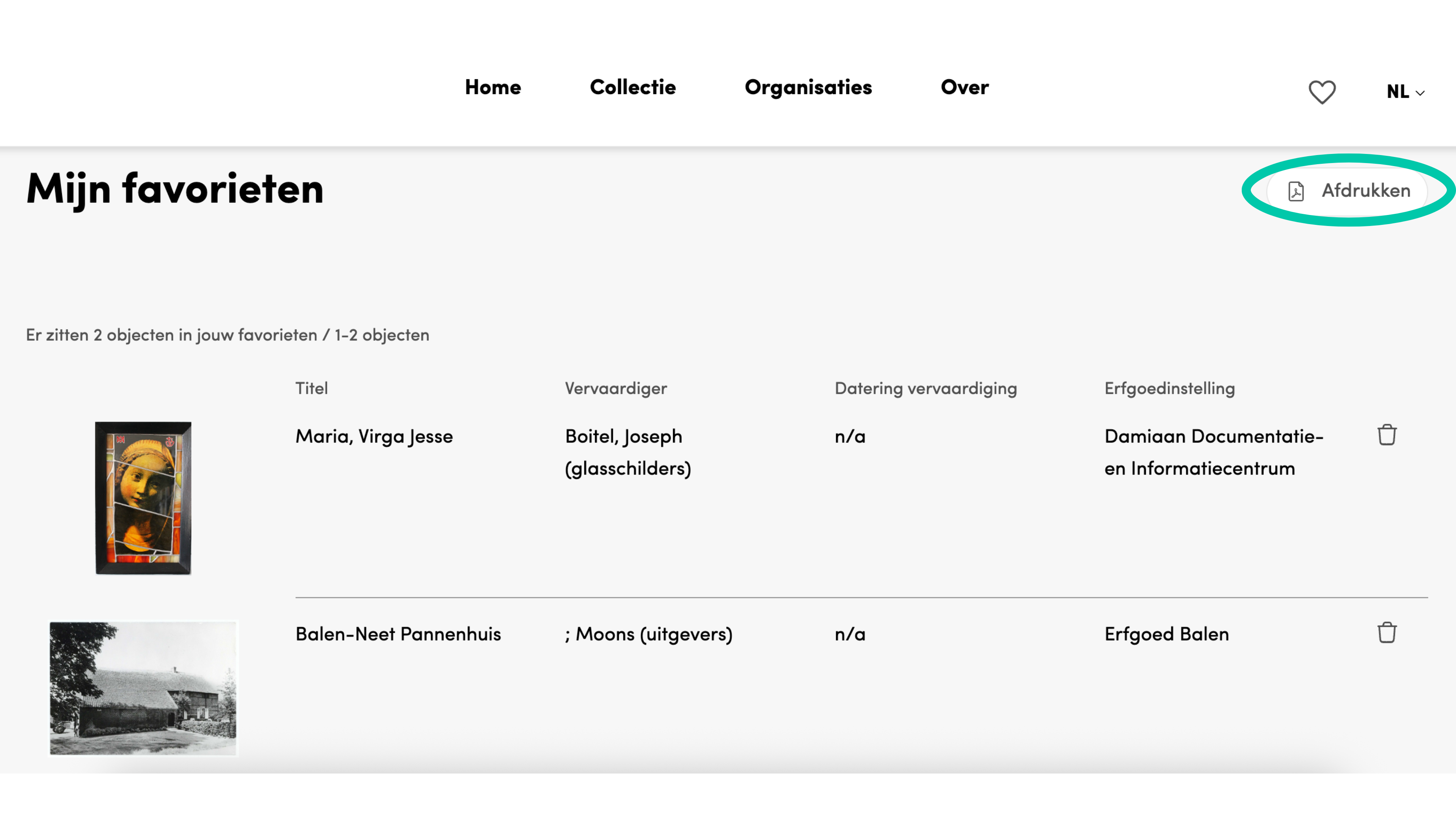
Task: Remove Balen-Neet Pannenhuis using trash icon
Action: click(x=1387, y=632)
